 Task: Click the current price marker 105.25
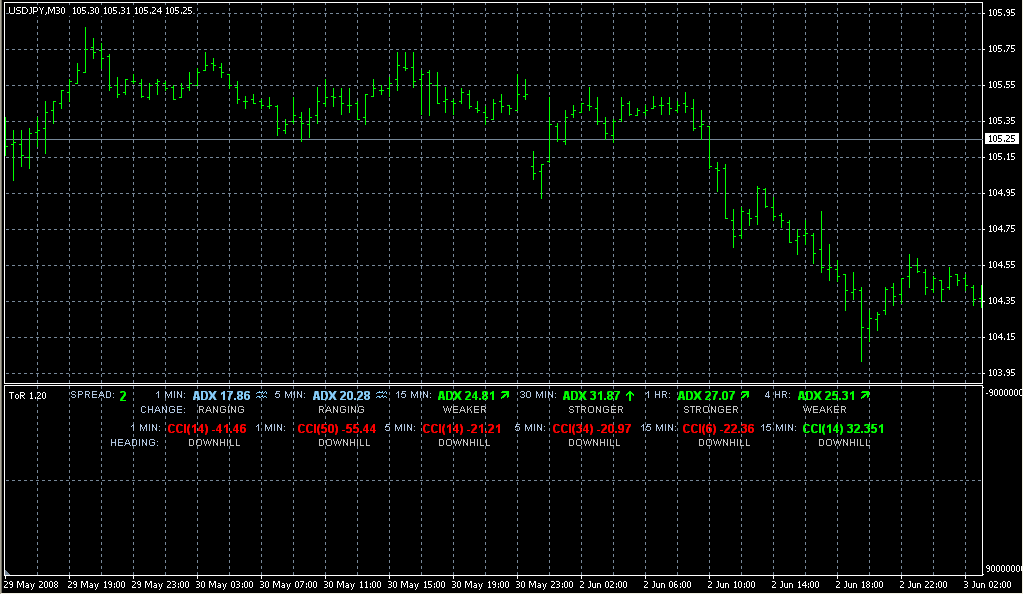click(x=1001, y=139)
